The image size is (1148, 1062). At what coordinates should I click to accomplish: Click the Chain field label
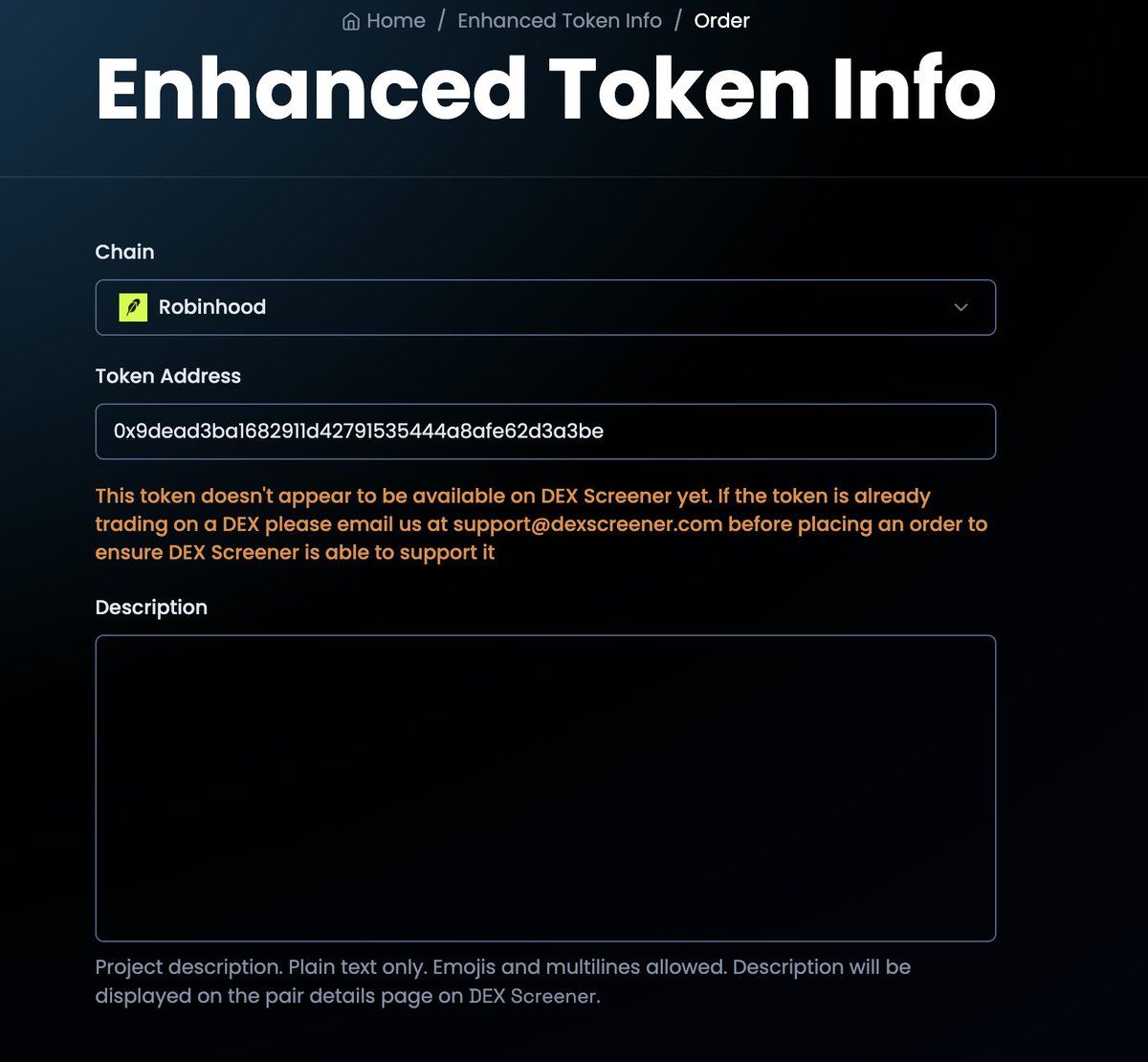pyautogui.click(x=124, y=252)
